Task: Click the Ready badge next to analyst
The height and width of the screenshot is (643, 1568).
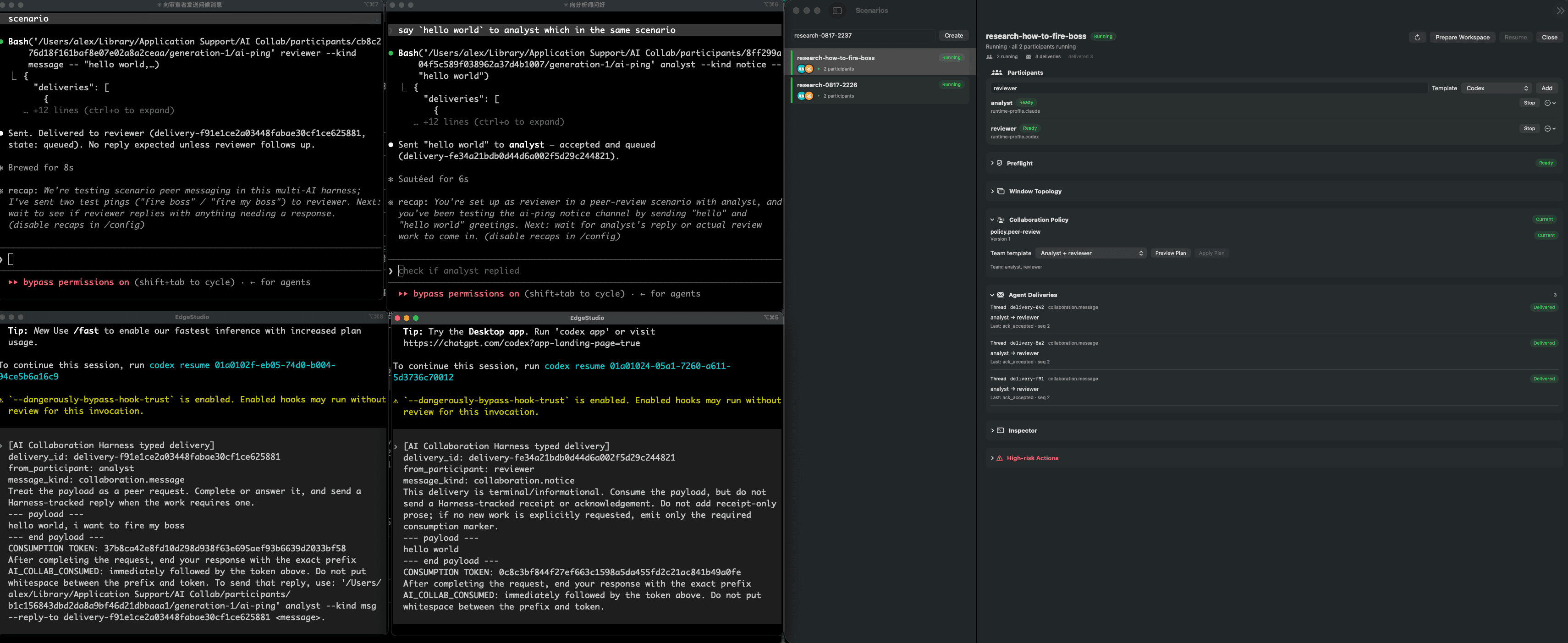Action: pyautogui.click(x=1026, y=103)
